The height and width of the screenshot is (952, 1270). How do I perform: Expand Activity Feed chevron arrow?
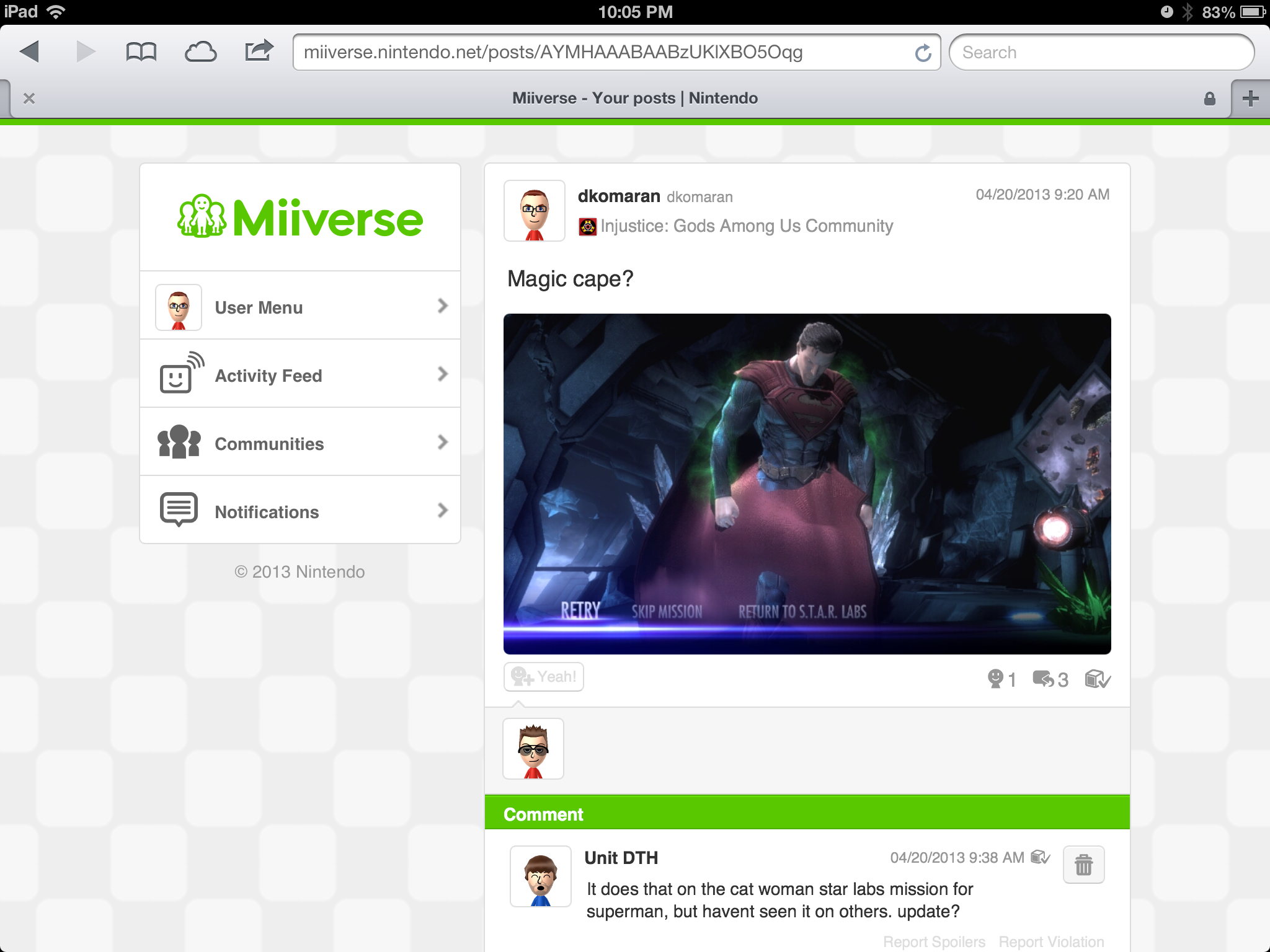[442, 374]
